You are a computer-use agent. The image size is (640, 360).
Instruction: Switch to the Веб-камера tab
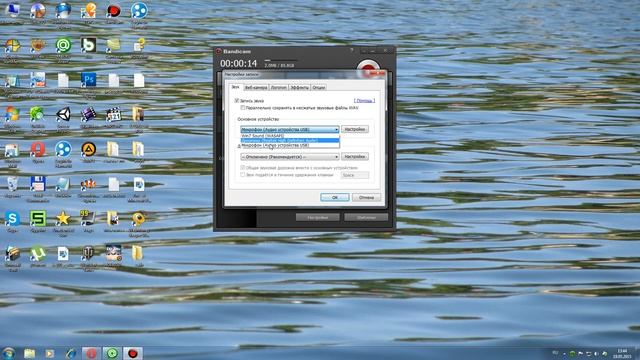256,87
